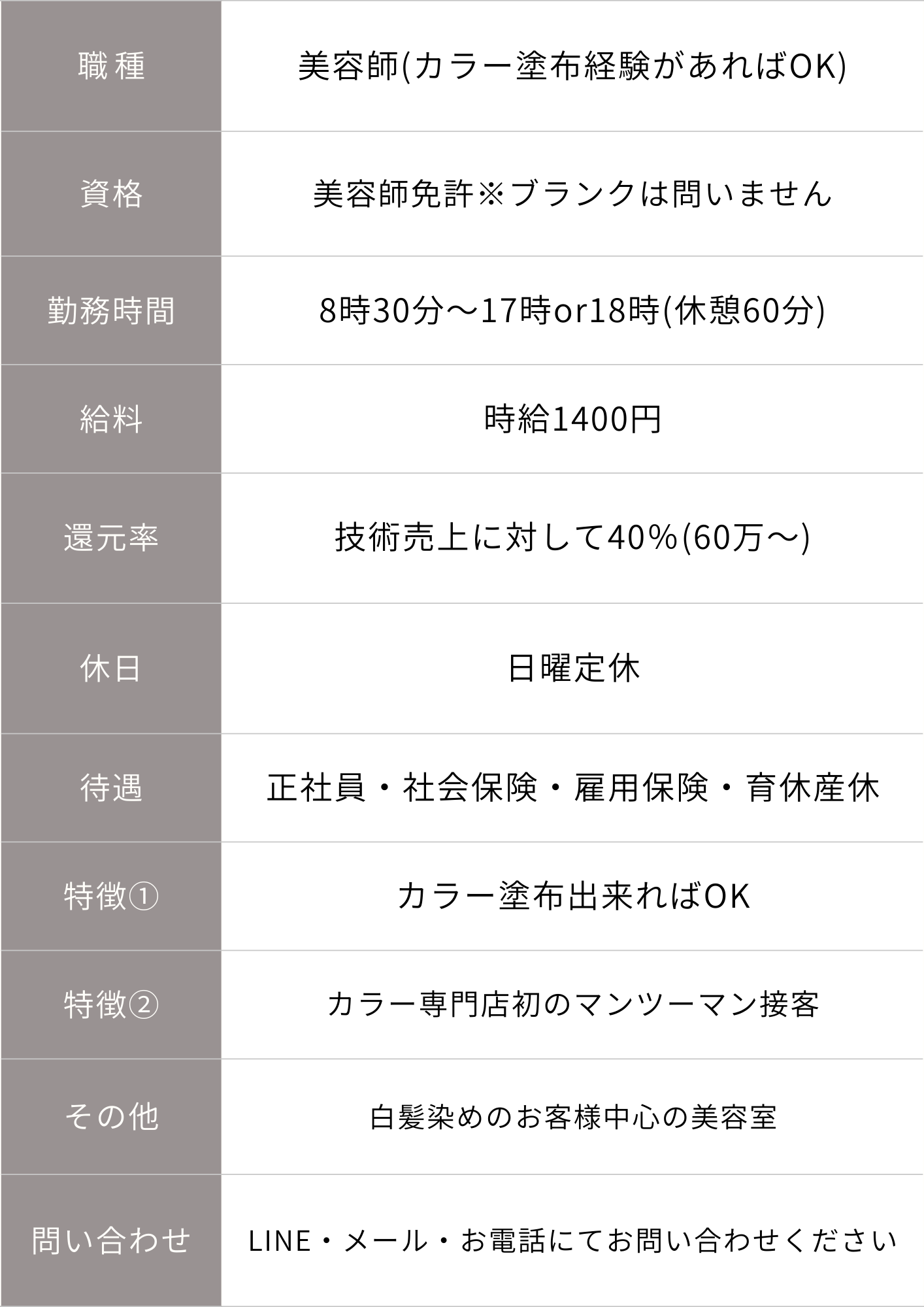Click the 勤務時間 row label

110,310
